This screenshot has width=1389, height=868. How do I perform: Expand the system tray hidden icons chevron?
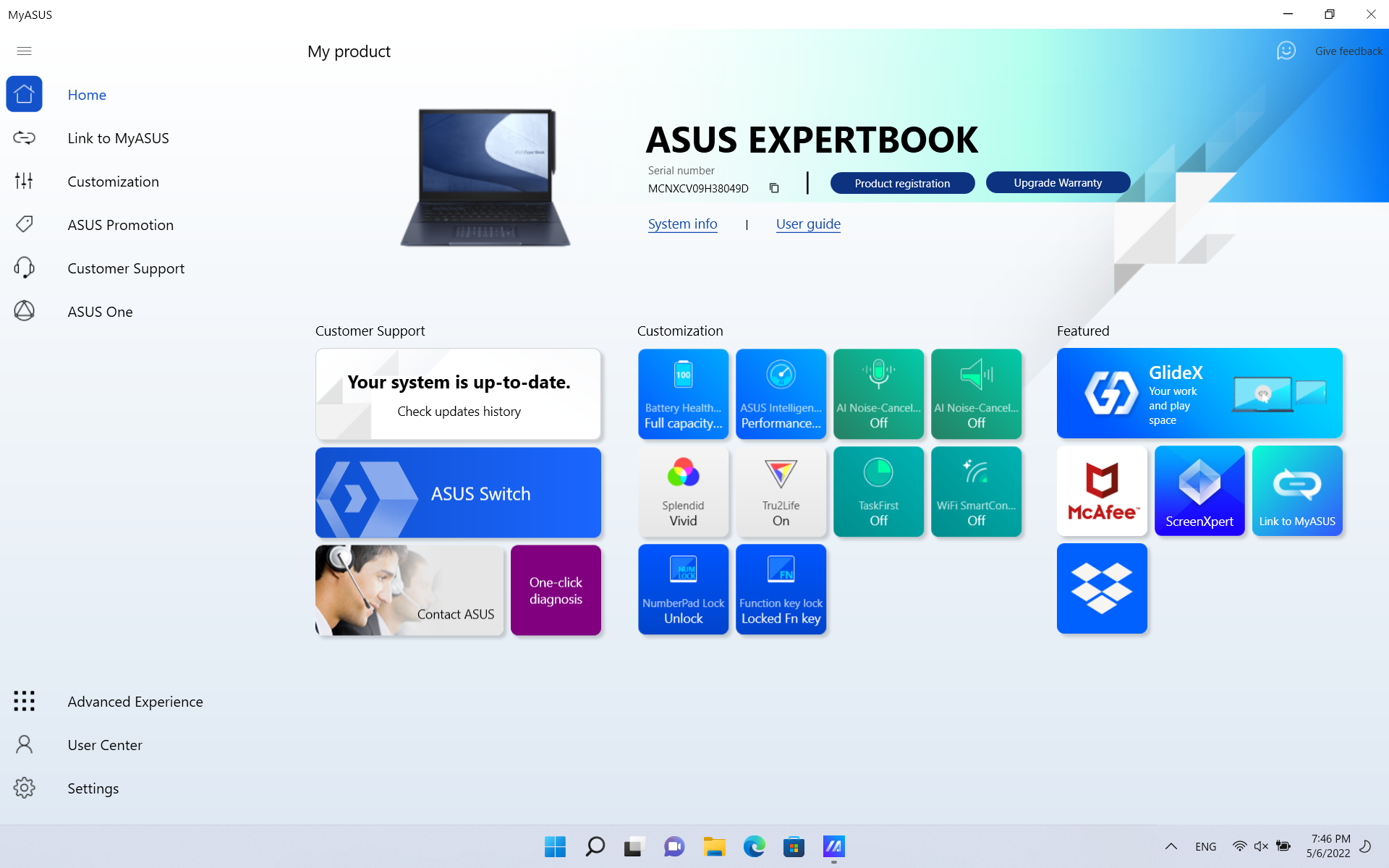(x=1171, y=846)
